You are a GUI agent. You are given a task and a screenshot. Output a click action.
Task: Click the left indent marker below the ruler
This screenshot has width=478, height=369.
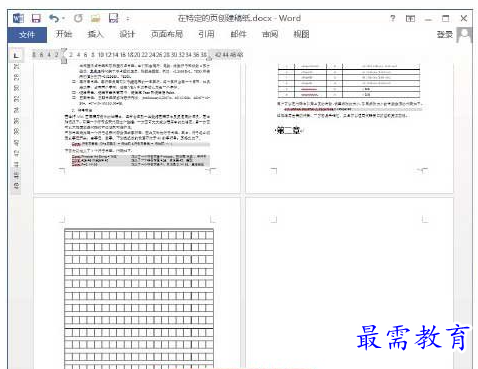click(x=64, y=60)
